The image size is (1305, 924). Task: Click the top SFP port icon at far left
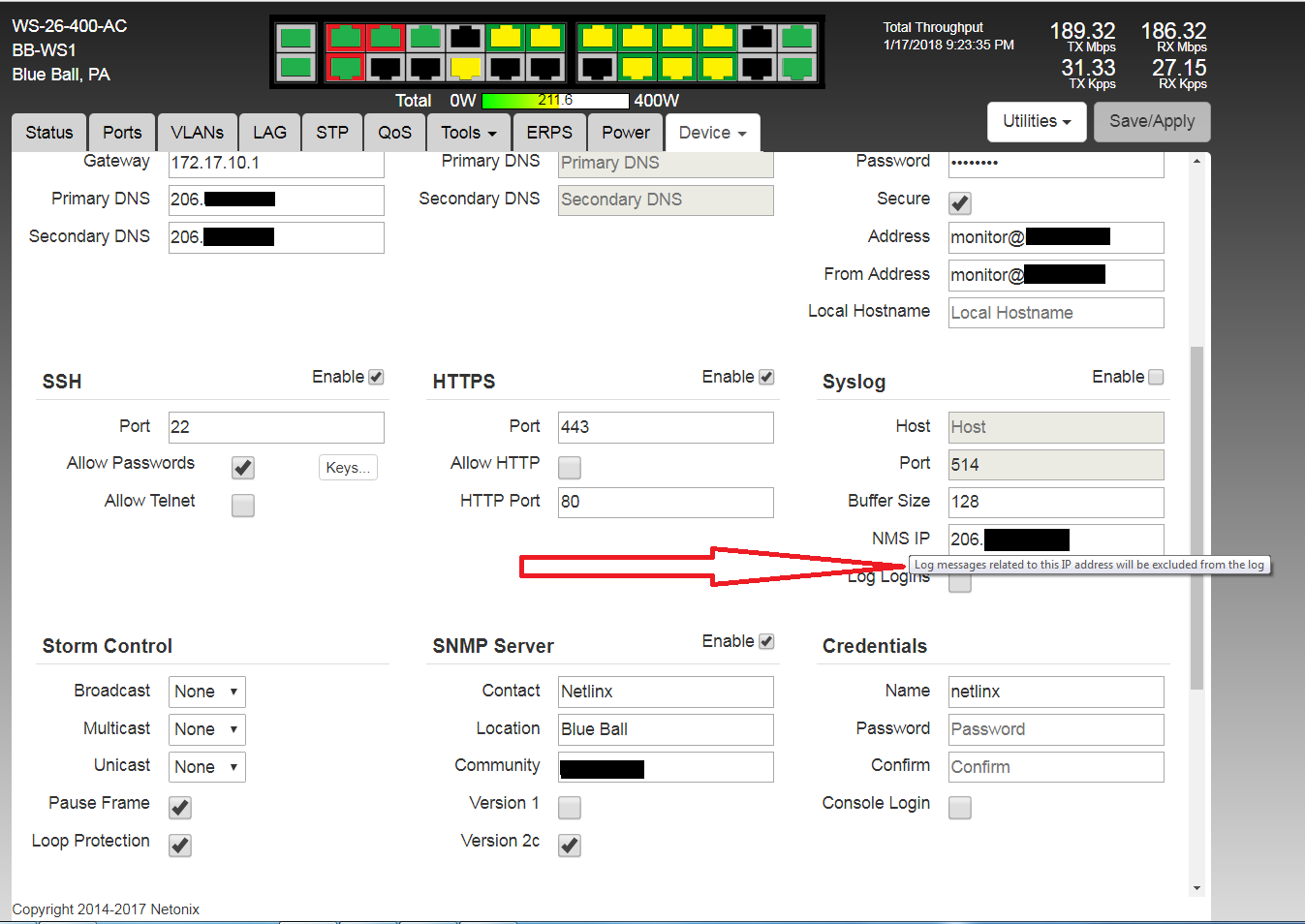click(295, 38)
